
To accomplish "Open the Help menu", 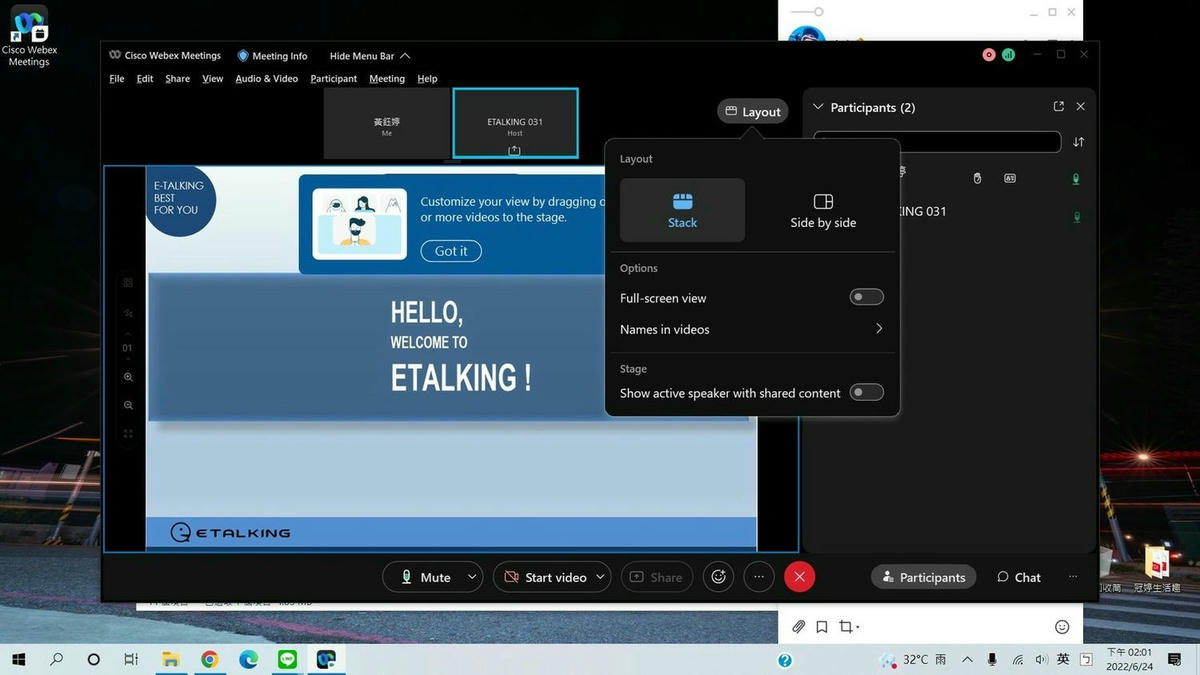I will tap(427, 79).
